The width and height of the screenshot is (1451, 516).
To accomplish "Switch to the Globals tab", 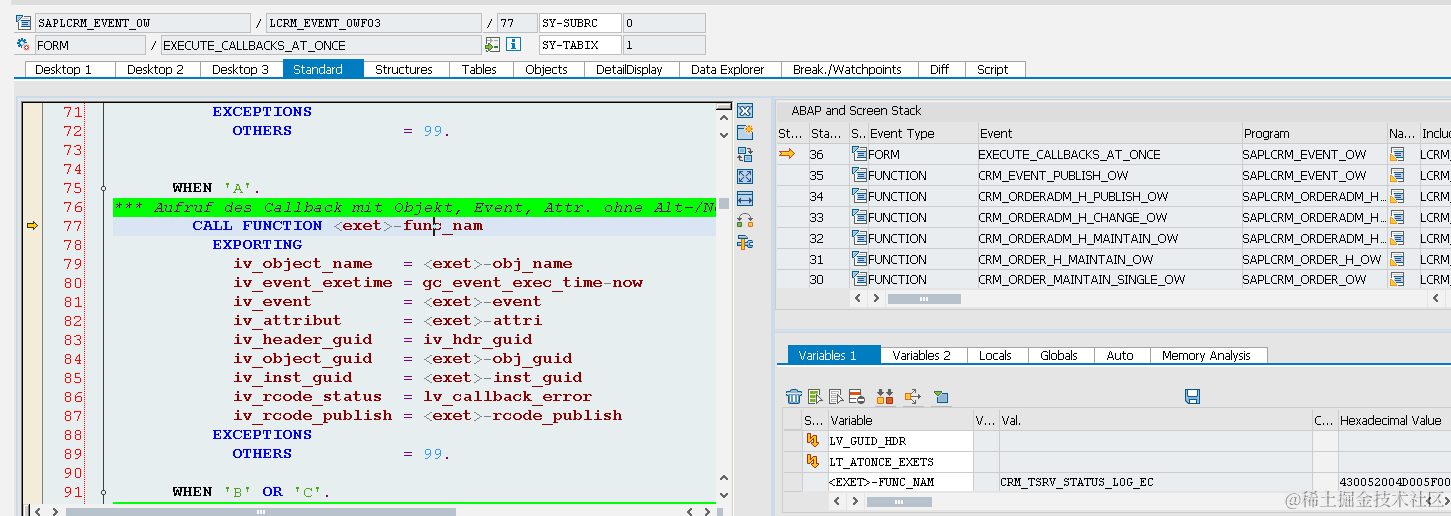I will click(1059, 355).
